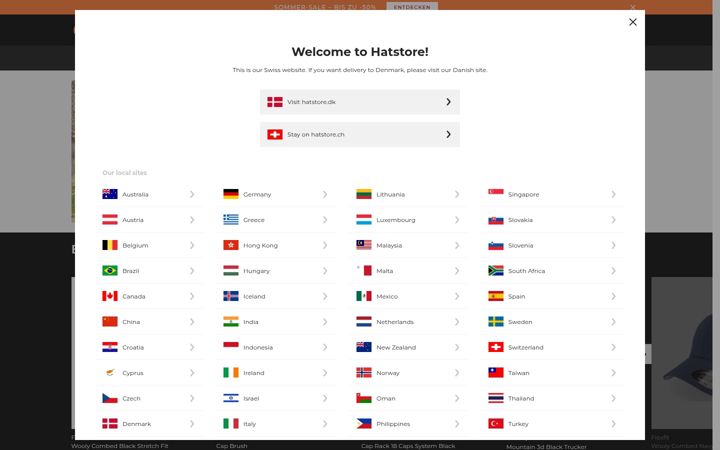Select the South Africa flag icon
Screen dimensions: 720x450
point(495,271)
